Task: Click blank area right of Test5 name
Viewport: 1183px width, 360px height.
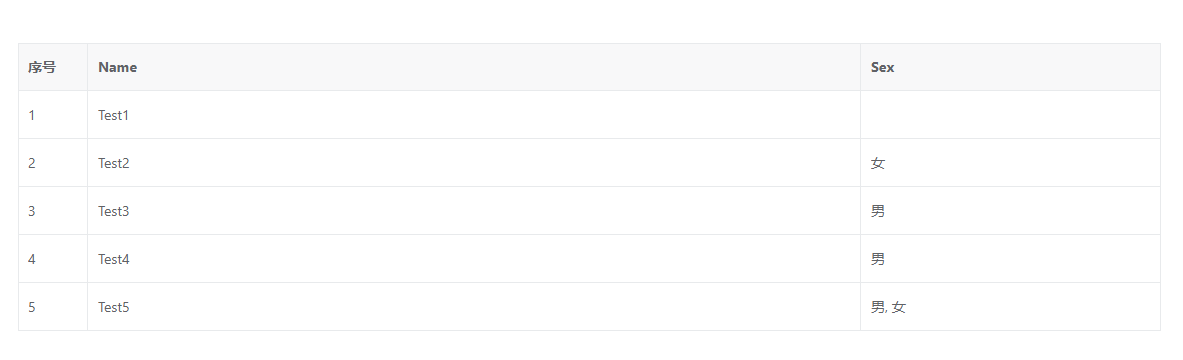Action: [x=495, y=306]
